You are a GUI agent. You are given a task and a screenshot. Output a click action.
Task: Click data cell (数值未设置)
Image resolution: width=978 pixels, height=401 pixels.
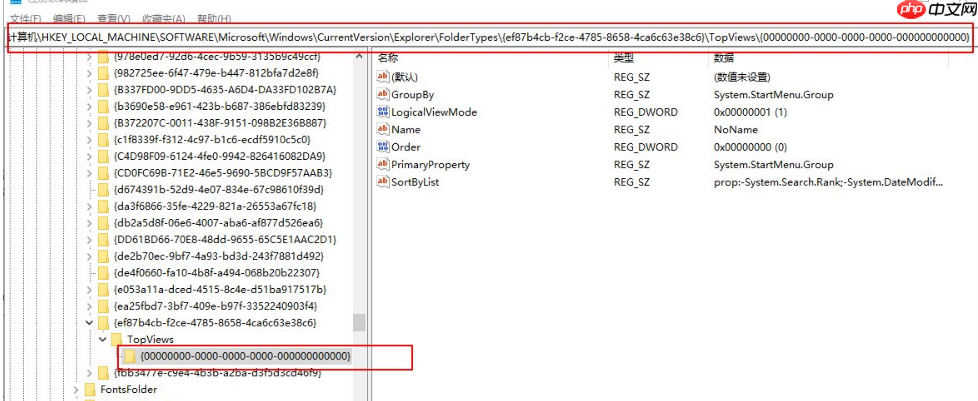pyautogui.click(x=743, y=77)
